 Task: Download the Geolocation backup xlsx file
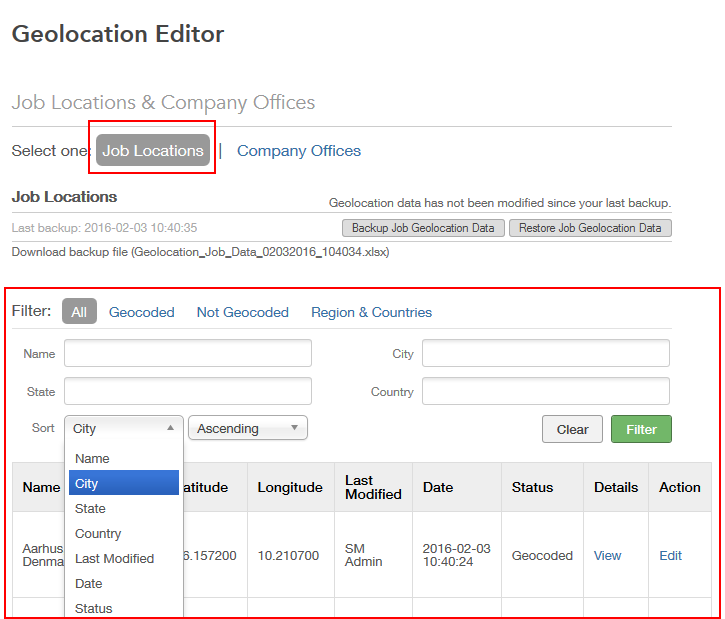tap(200, 252)
